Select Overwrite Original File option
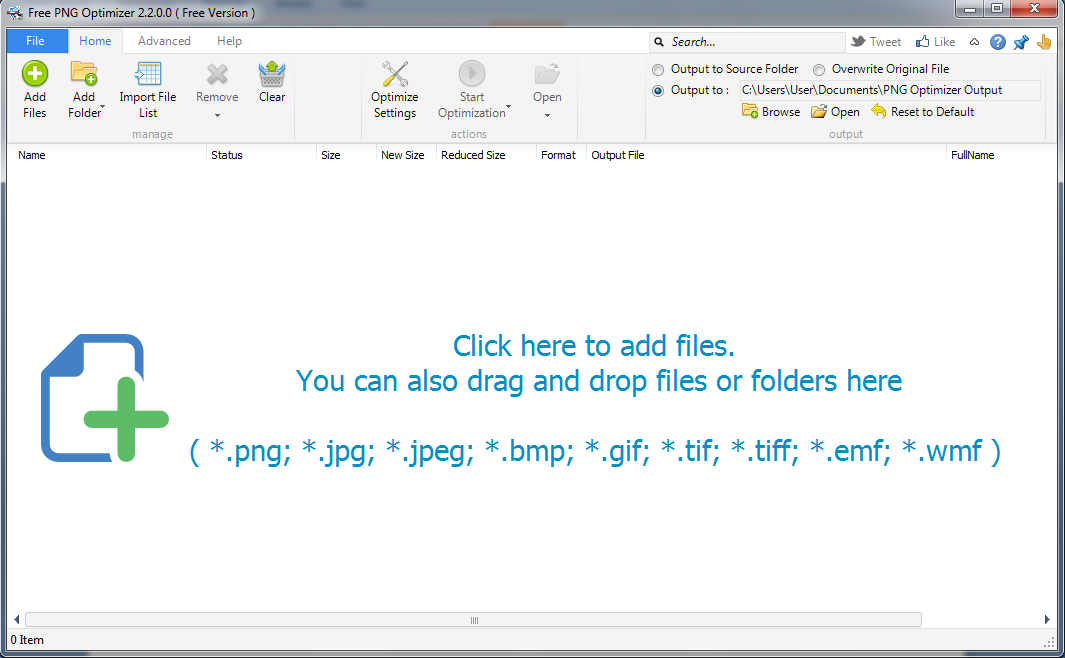Screen dimensions: 1065x658 (819, 70)
